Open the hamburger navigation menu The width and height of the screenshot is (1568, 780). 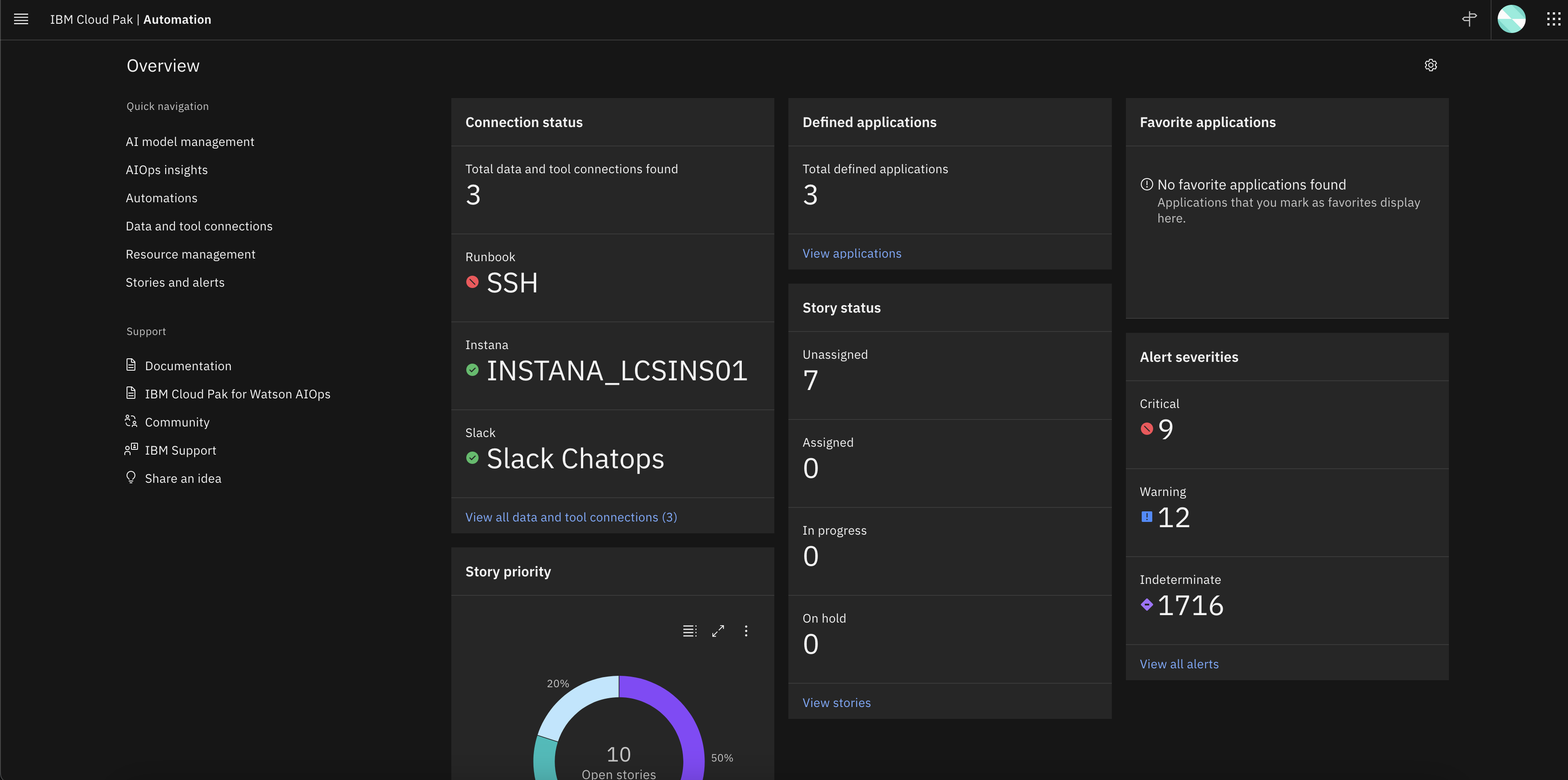tap(21, 19)
